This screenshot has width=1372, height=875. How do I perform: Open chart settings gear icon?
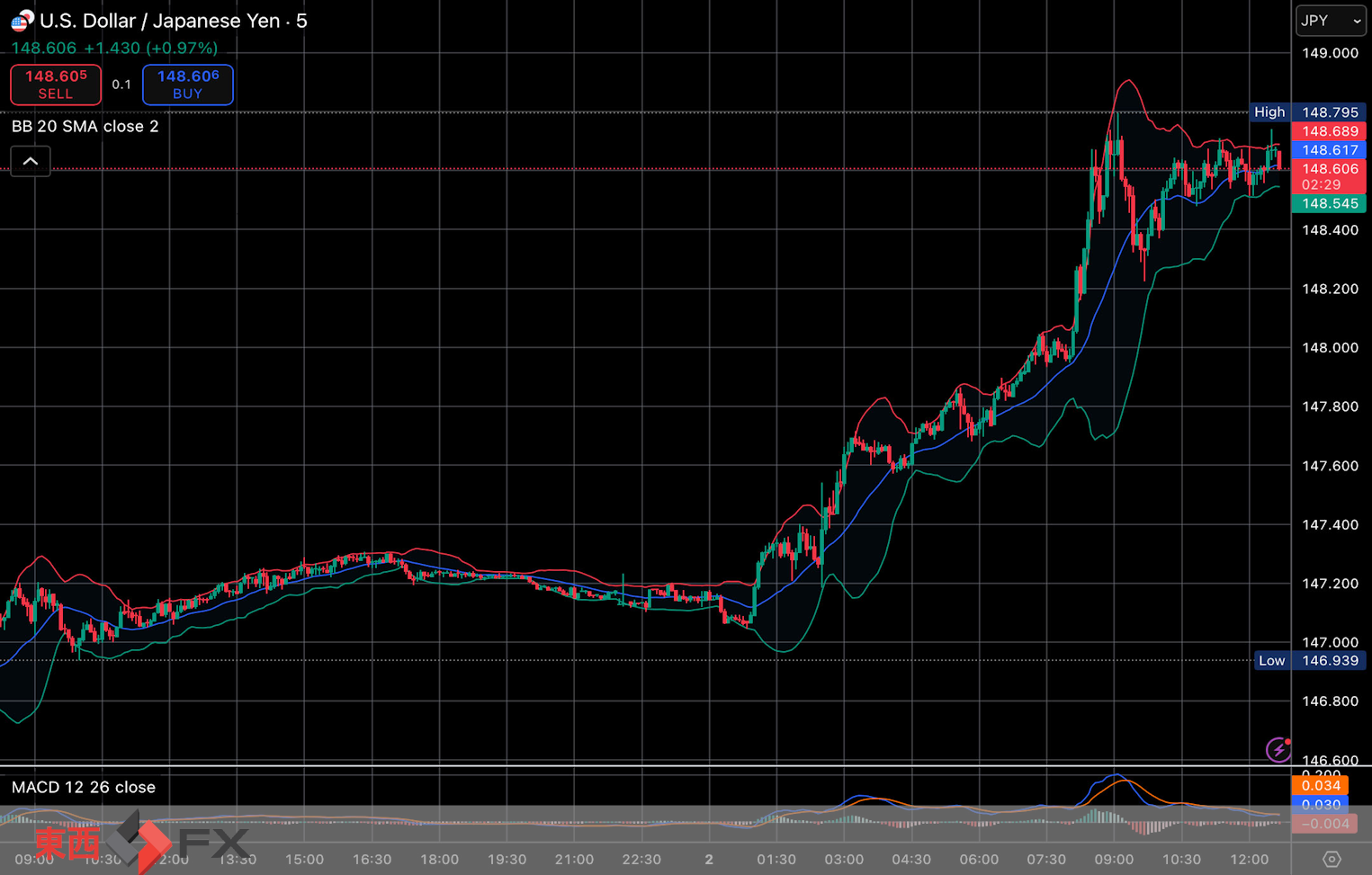coord(1332,859)
